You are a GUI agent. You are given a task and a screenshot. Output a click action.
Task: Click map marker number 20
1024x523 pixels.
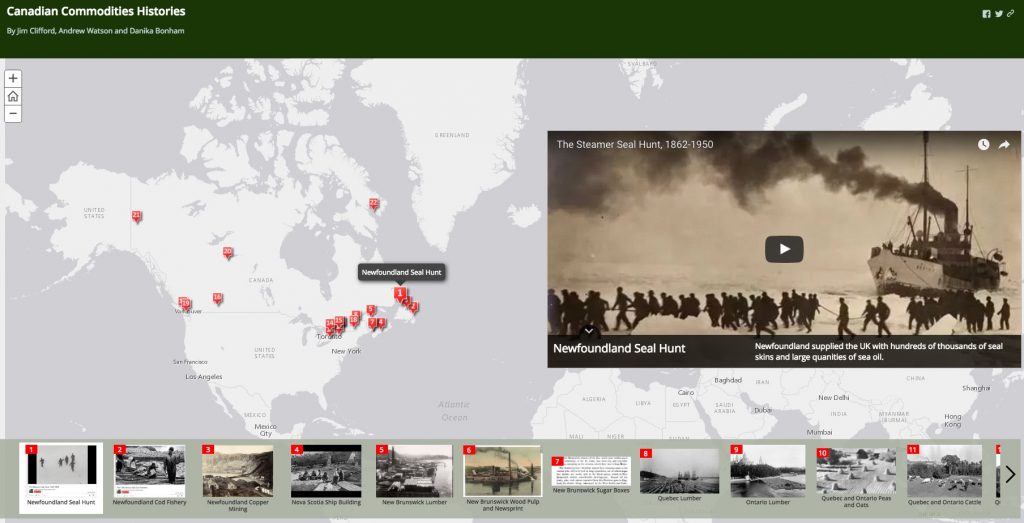point(228,253)
